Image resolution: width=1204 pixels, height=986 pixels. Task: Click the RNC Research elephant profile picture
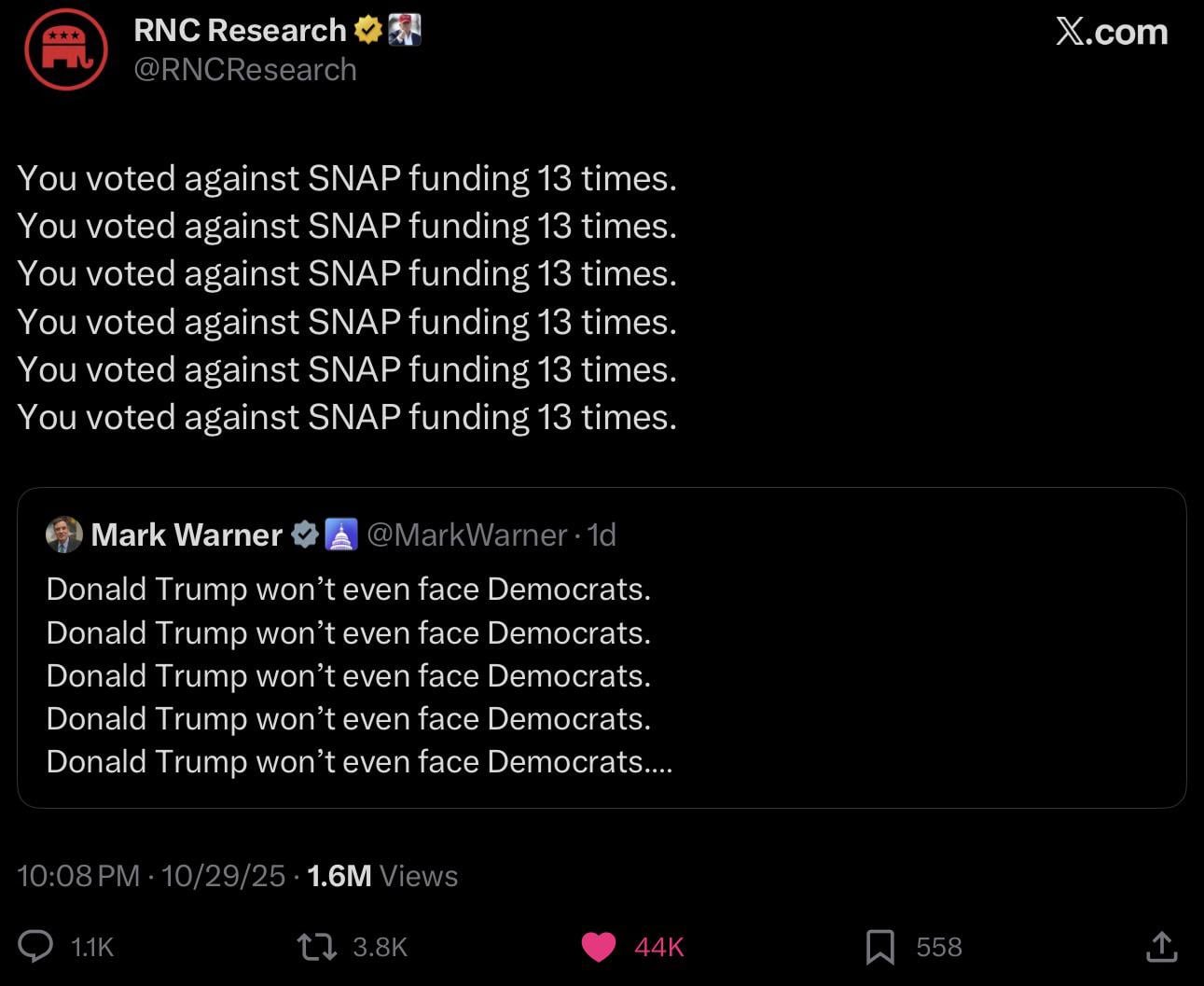(66, 49)
